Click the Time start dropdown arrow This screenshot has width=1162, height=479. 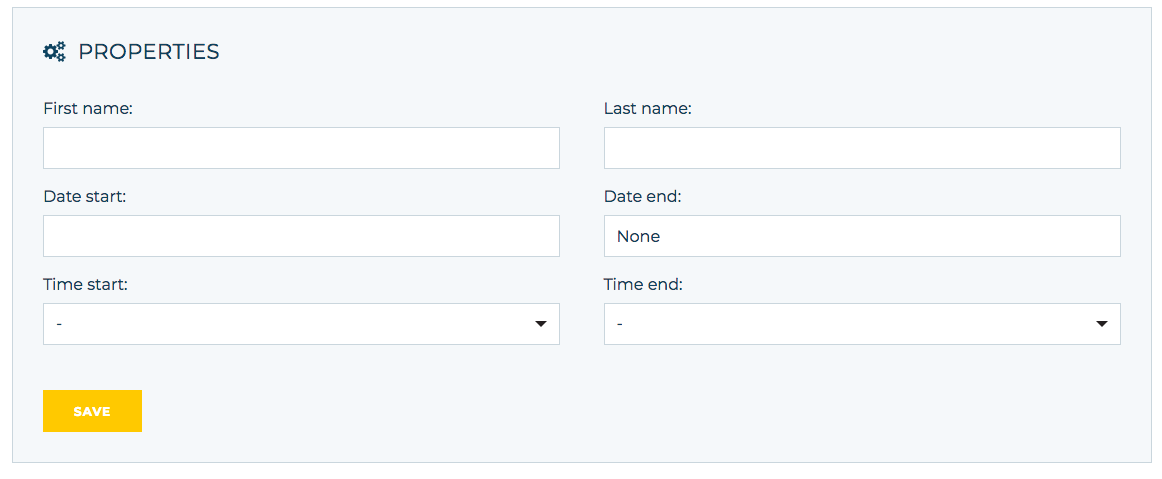pyautogui.click(x=541, y=324)
